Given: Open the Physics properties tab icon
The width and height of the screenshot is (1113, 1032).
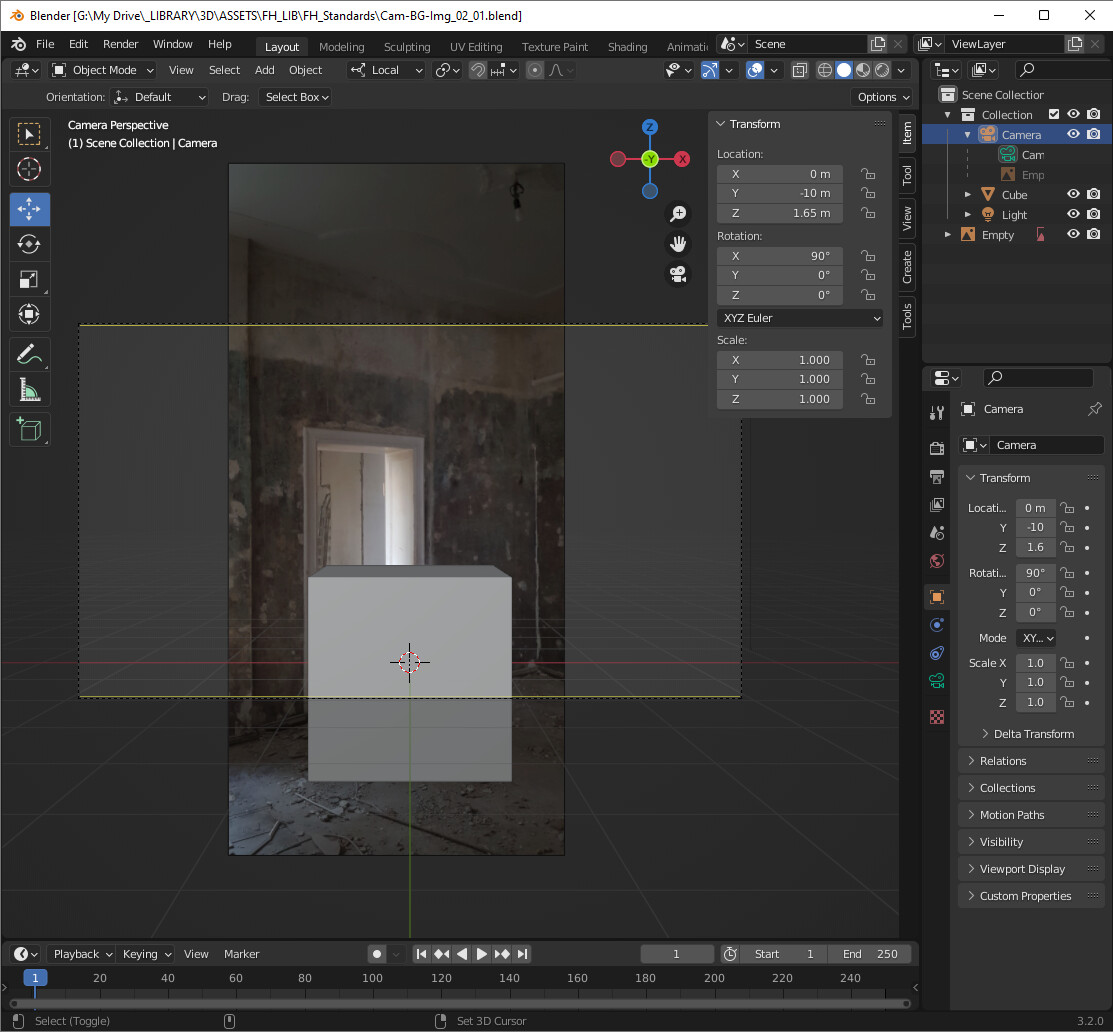Looking at the screenshot, I should (937, 625).
